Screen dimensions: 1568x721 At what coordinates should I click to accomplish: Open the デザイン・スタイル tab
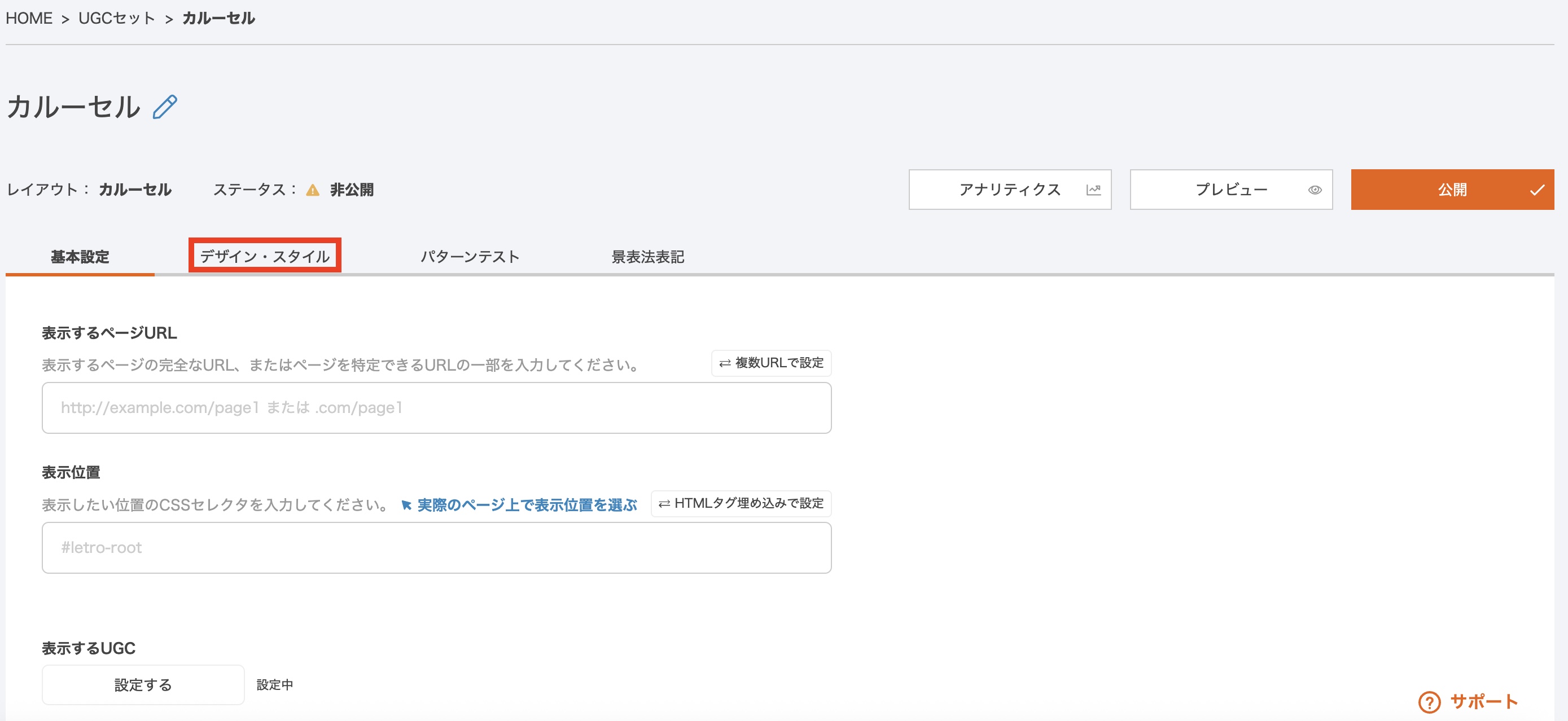265,256
